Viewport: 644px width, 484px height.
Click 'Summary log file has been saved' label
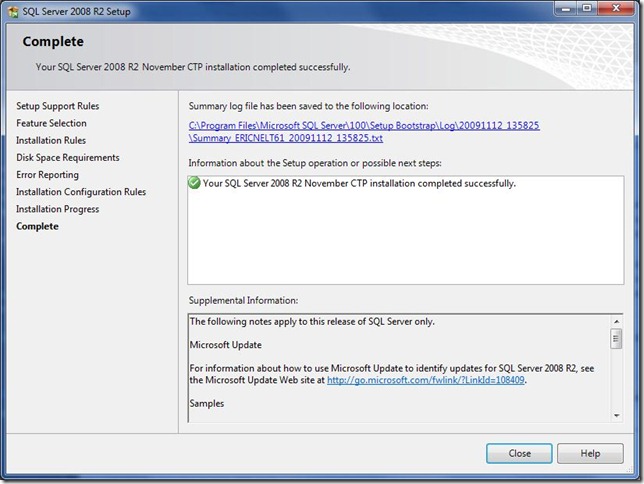pyautogui.click(x=308, y=106)
